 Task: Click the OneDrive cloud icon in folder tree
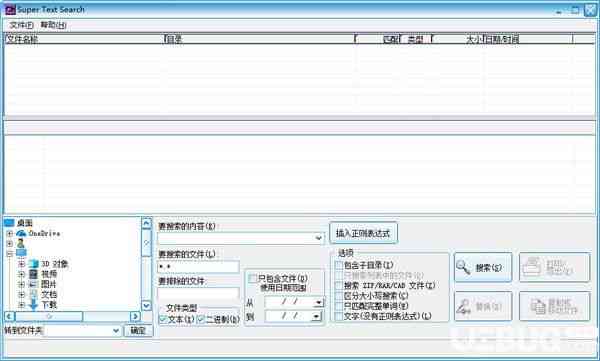[21, 233]
